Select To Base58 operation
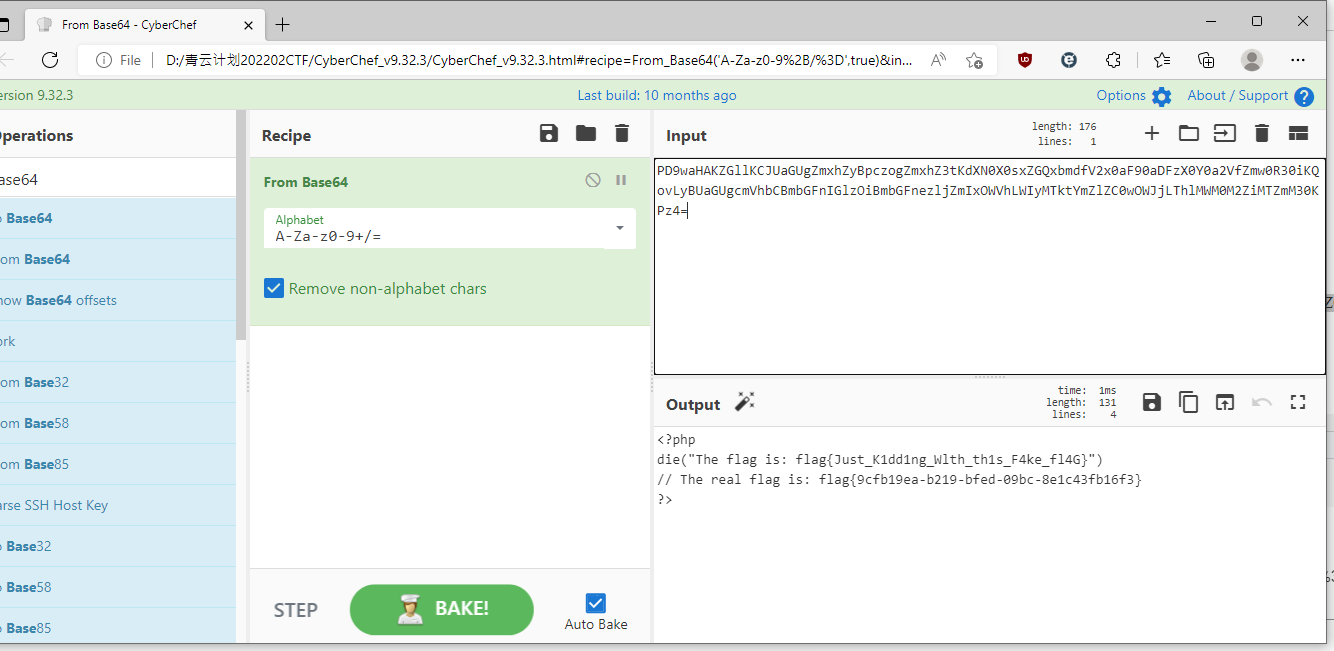 pos(118,587)
